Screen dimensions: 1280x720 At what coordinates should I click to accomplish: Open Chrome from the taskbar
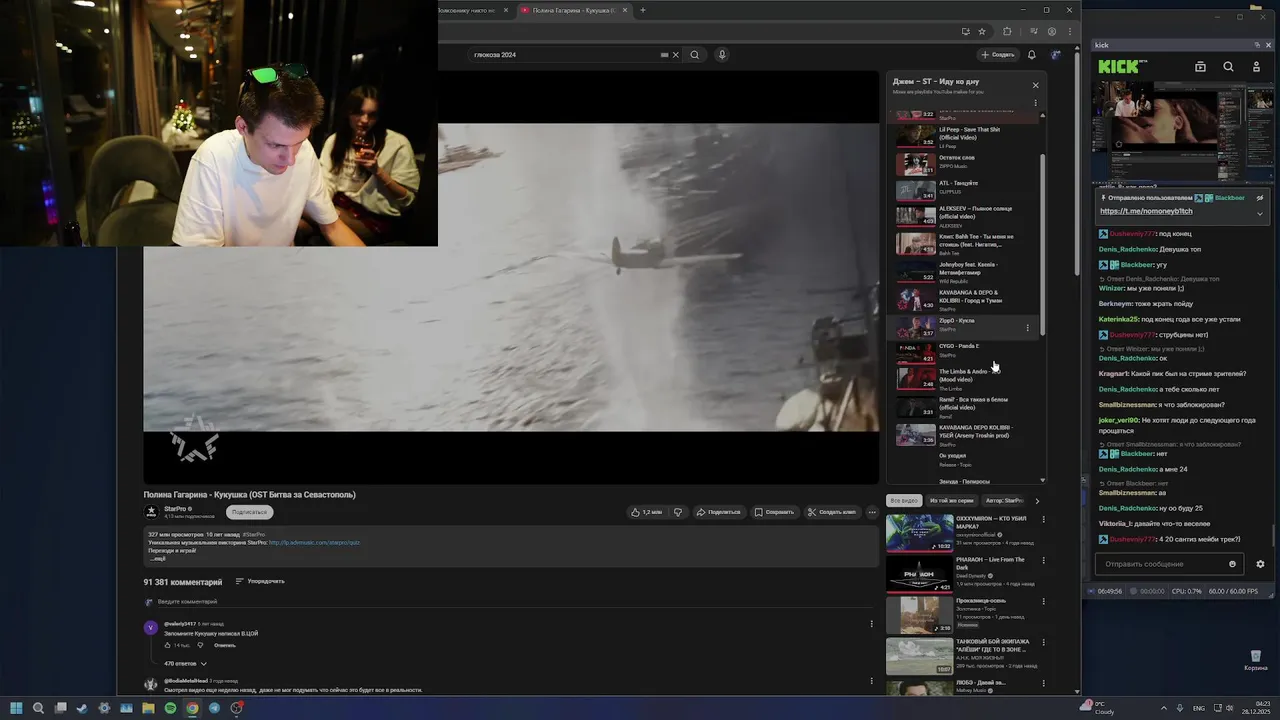point(192,708)
